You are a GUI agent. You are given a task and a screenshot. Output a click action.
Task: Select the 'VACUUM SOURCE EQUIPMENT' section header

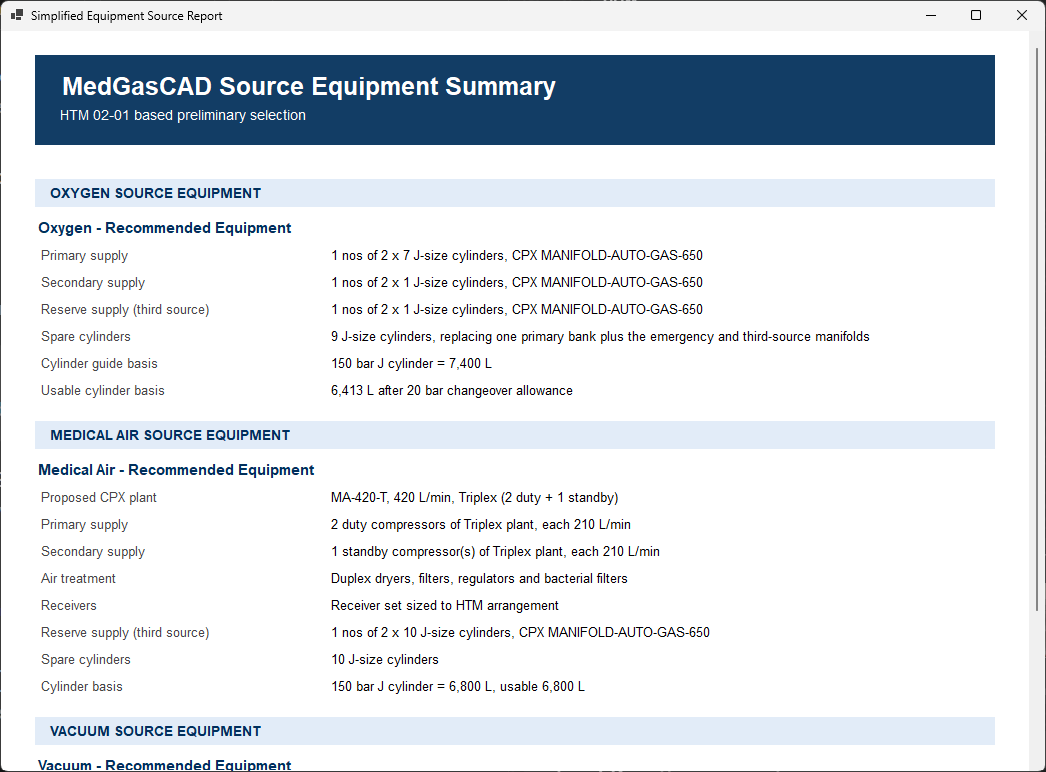coord(514,731)
